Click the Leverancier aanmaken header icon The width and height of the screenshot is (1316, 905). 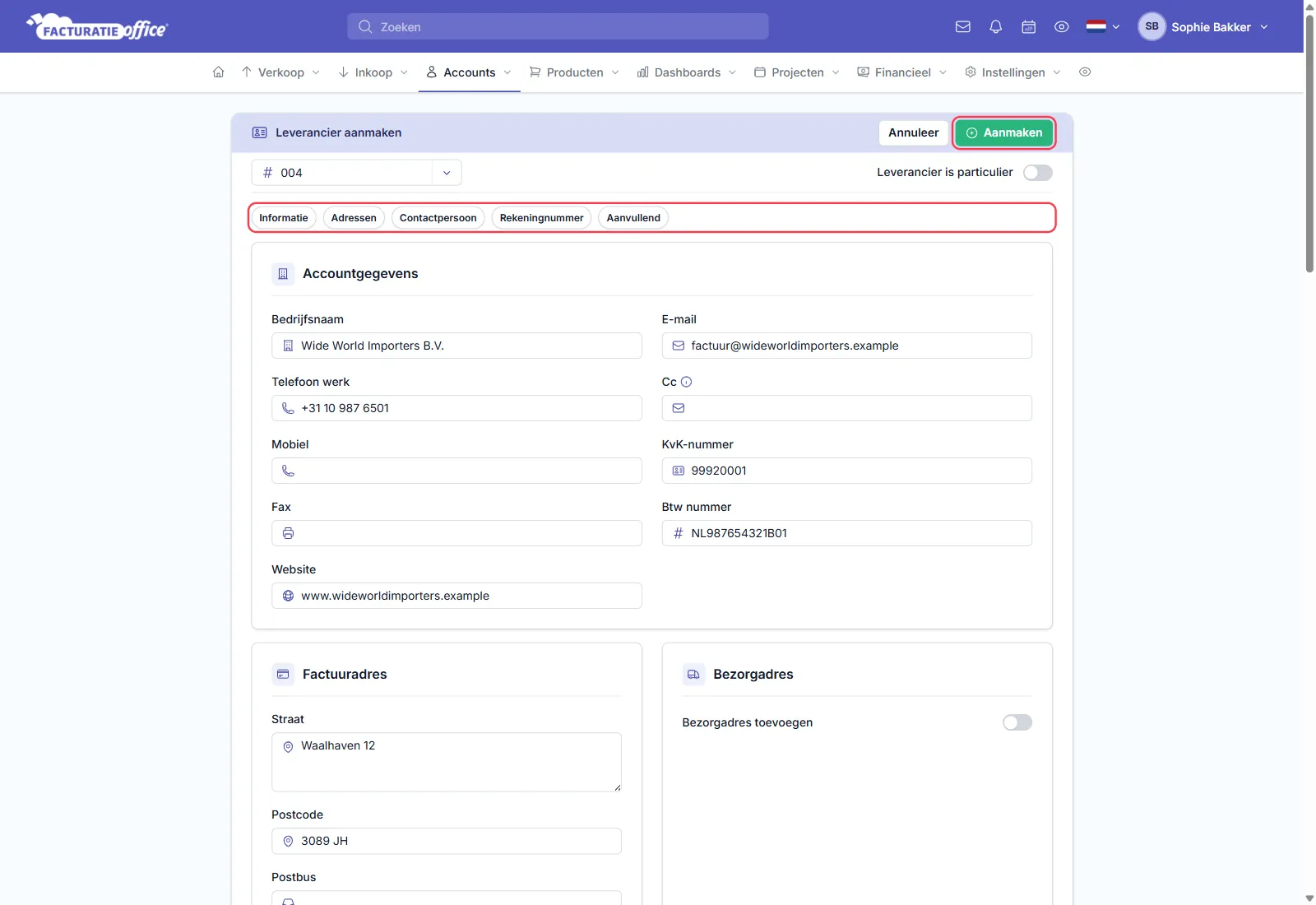pos(260,132)
